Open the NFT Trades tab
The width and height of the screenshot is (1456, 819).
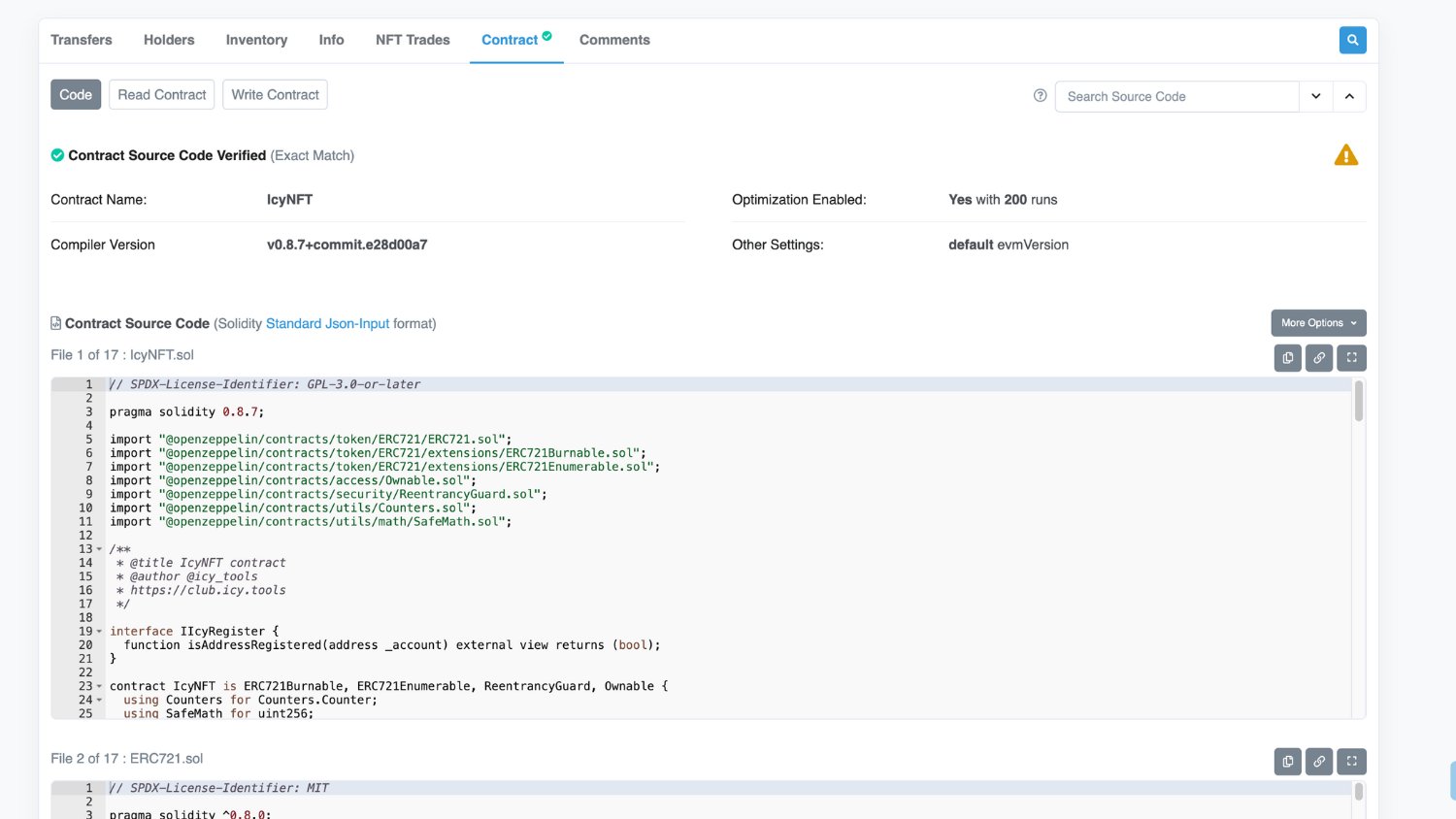click(x=413, y=40)
